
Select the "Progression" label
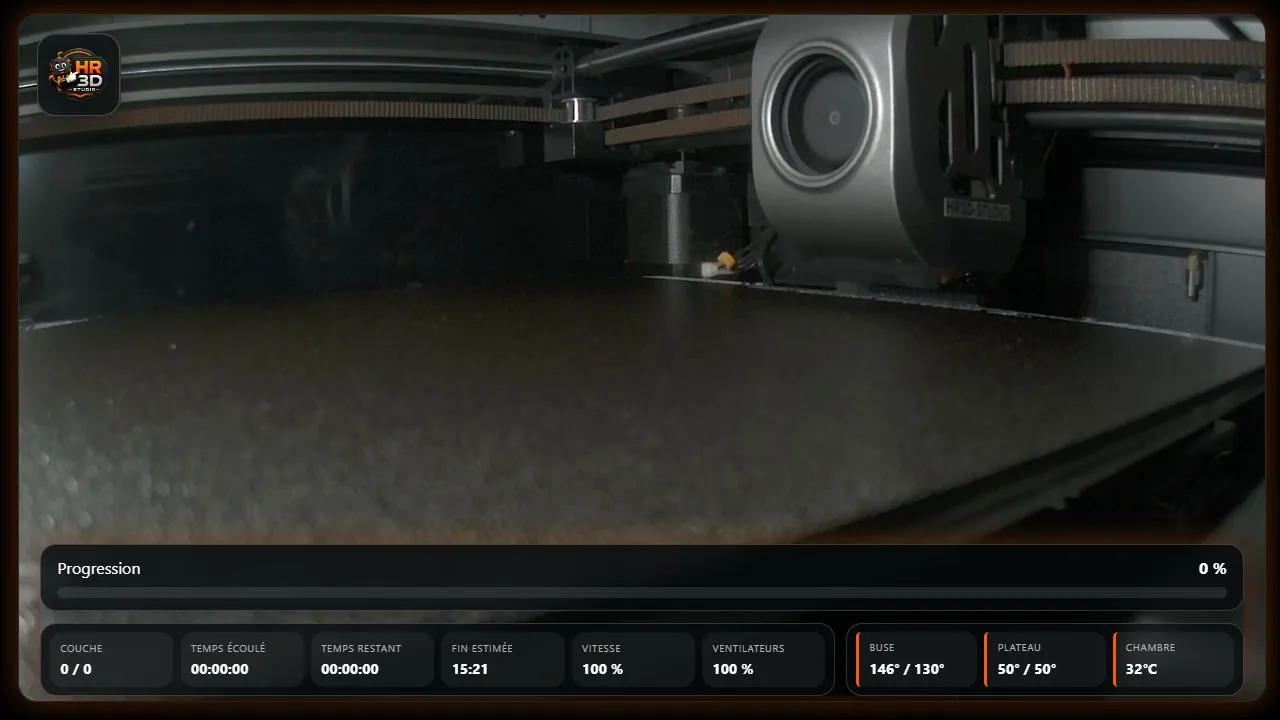99,569
